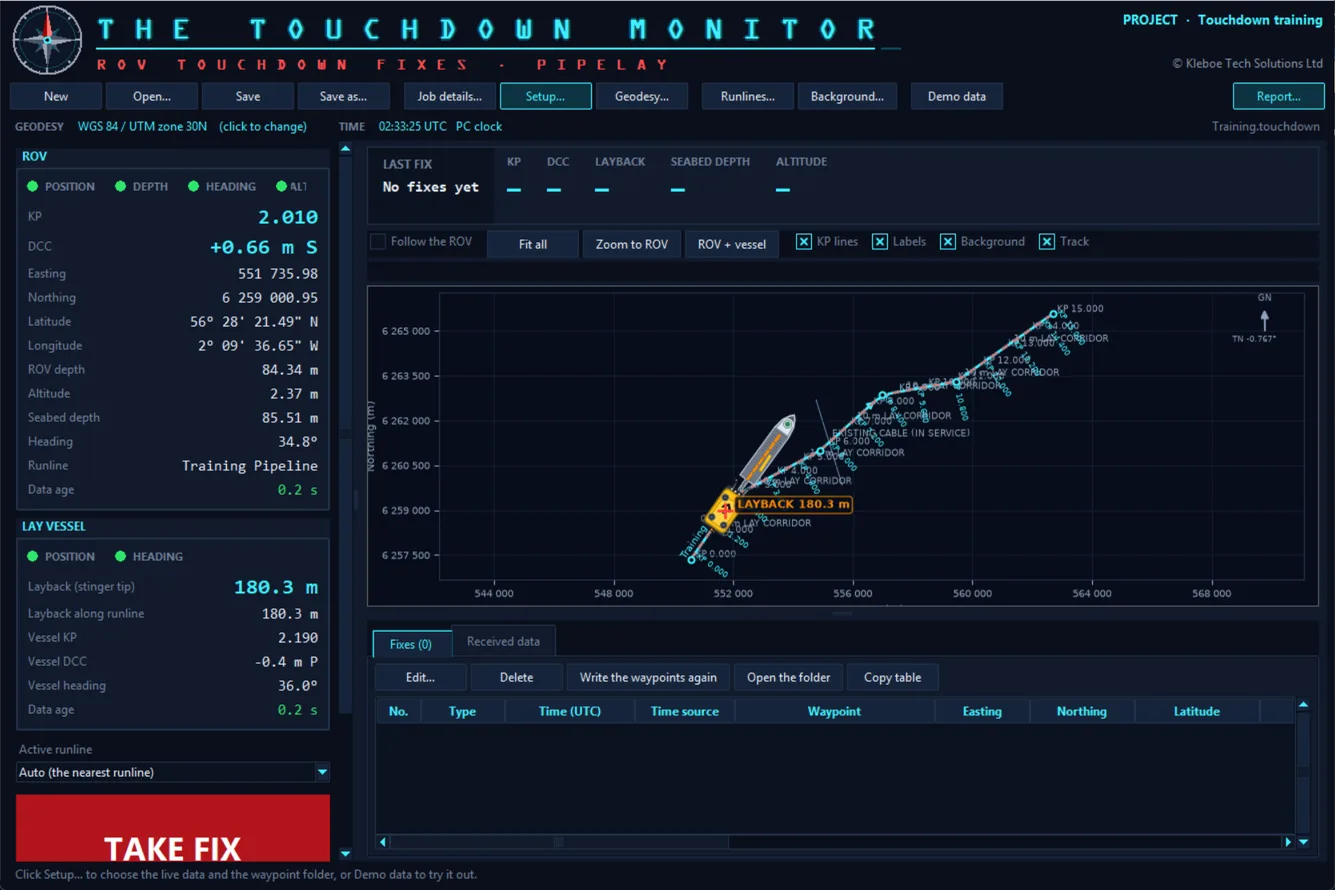Click the ROV + vessel button
This screenshot has height=890, width=1335.
coord(732,244)
